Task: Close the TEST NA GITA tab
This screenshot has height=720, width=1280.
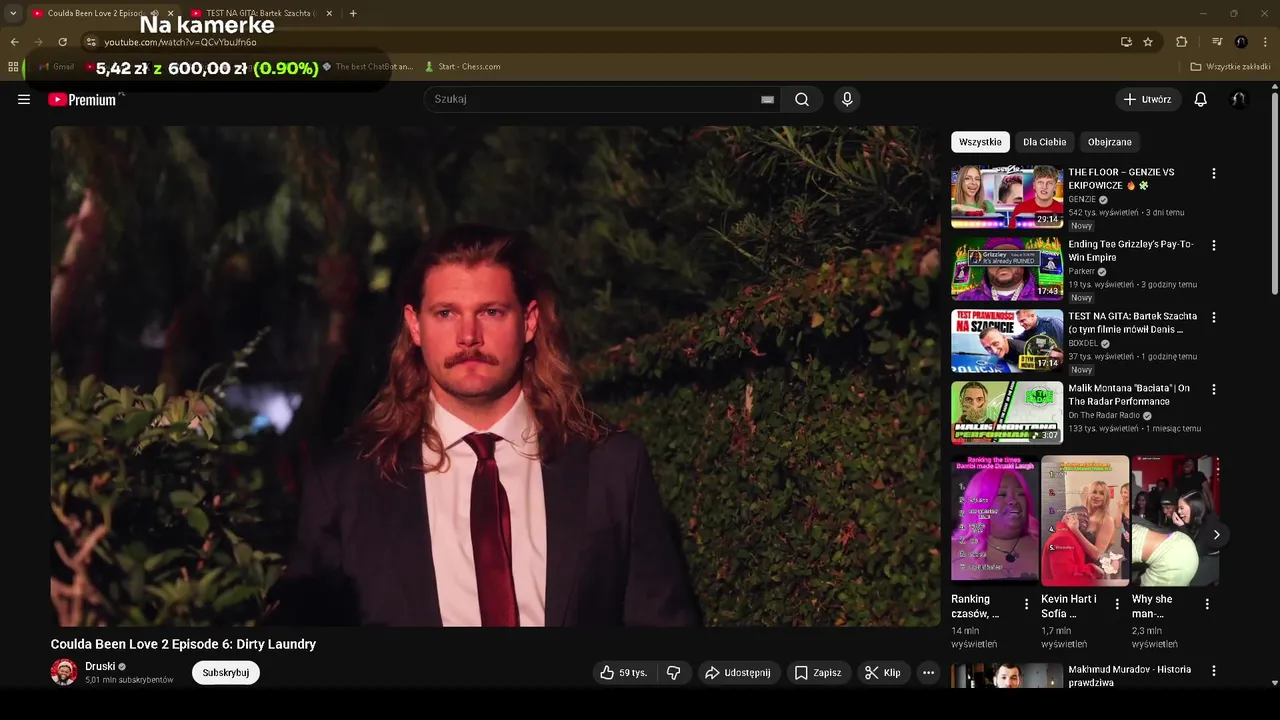Action: click(329, 13)
